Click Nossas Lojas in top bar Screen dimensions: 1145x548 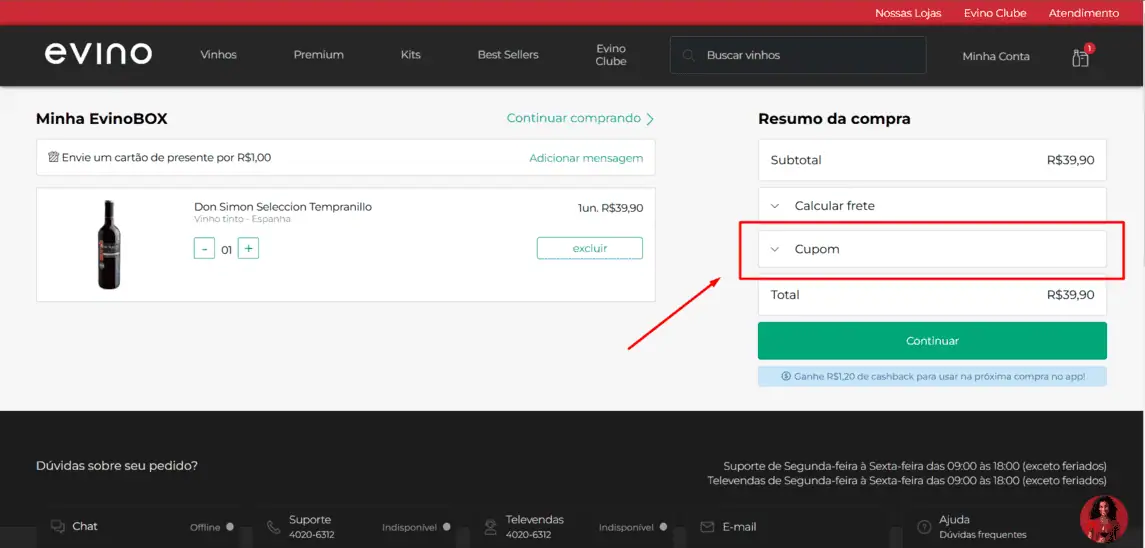coord(908,13)
